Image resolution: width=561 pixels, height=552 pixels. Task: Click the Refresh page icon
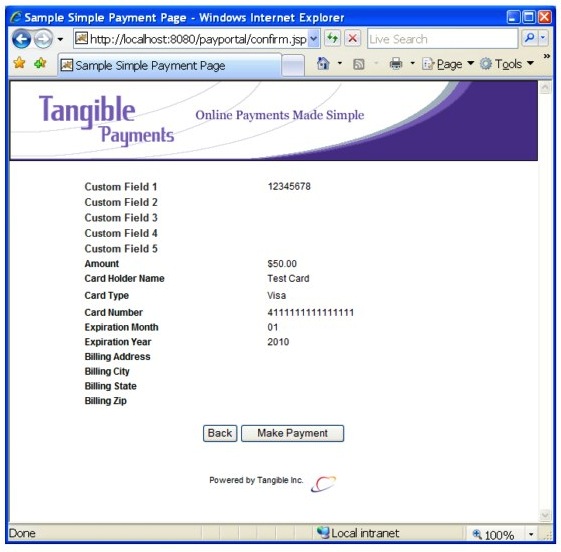pyautogui.click(x=332, y=38)
